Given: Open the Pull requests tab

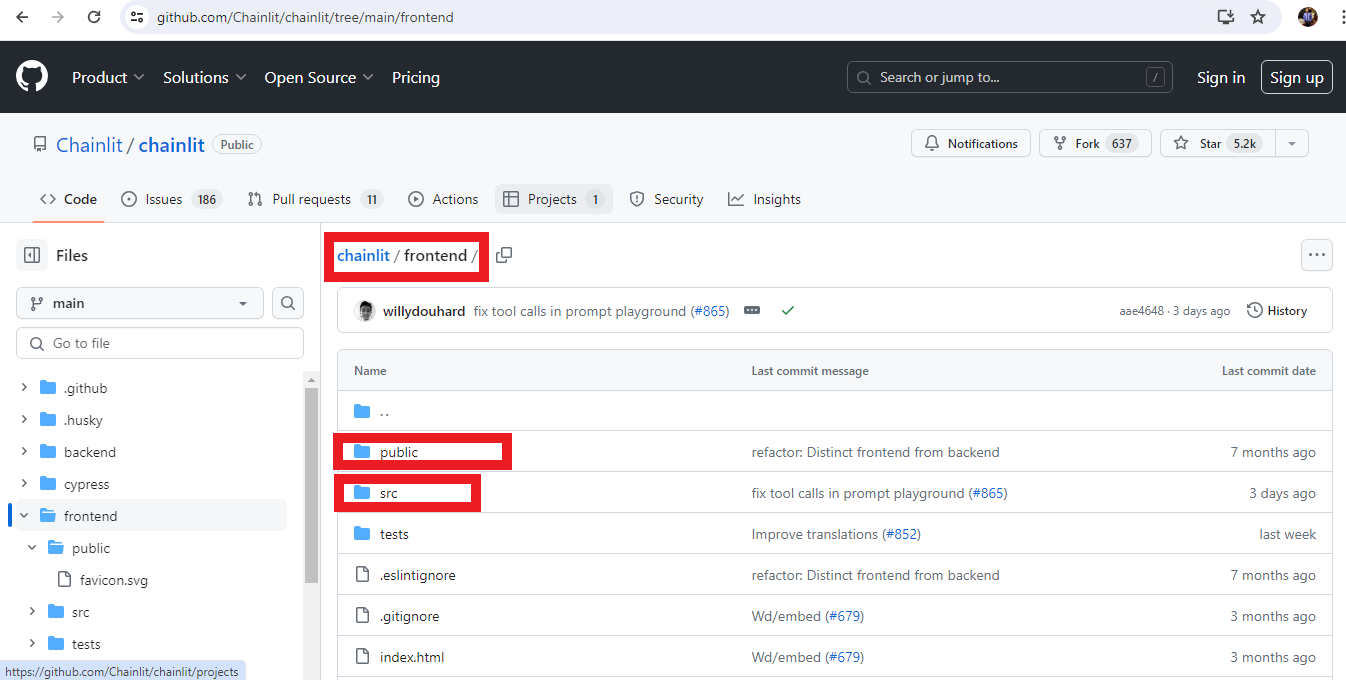Looking at the screenshot, I should 314,198.
